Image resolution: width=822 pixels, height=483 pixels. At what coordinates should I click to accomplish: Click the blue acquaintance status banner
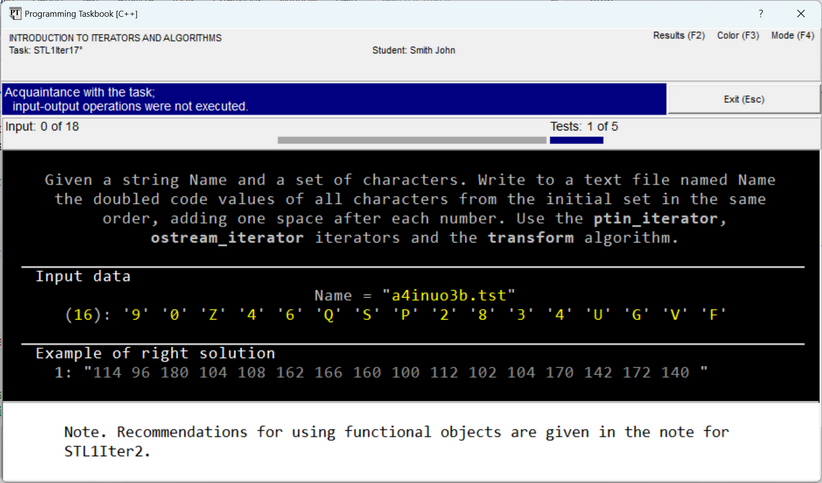point(334,99)
